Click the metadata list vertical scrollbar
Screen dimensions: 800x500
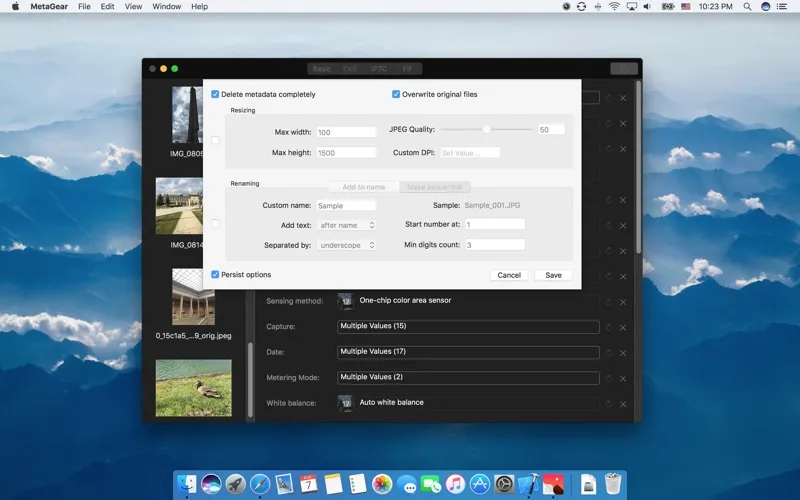point(638,168)
